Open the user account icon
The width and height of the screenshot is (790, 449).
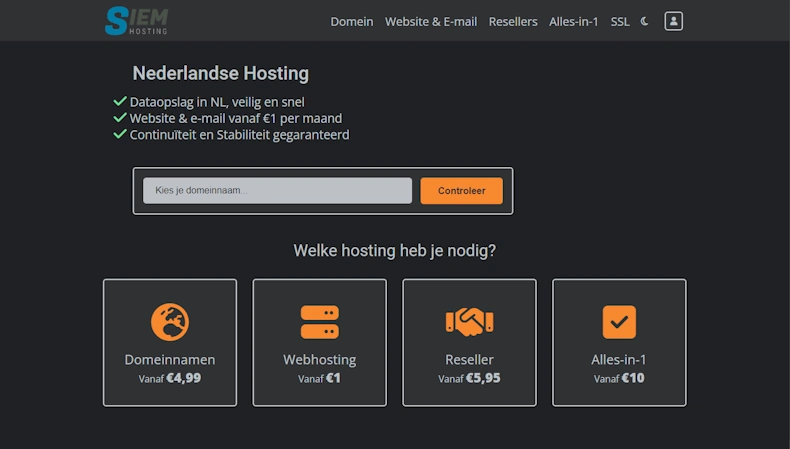(x=673, y=21)
